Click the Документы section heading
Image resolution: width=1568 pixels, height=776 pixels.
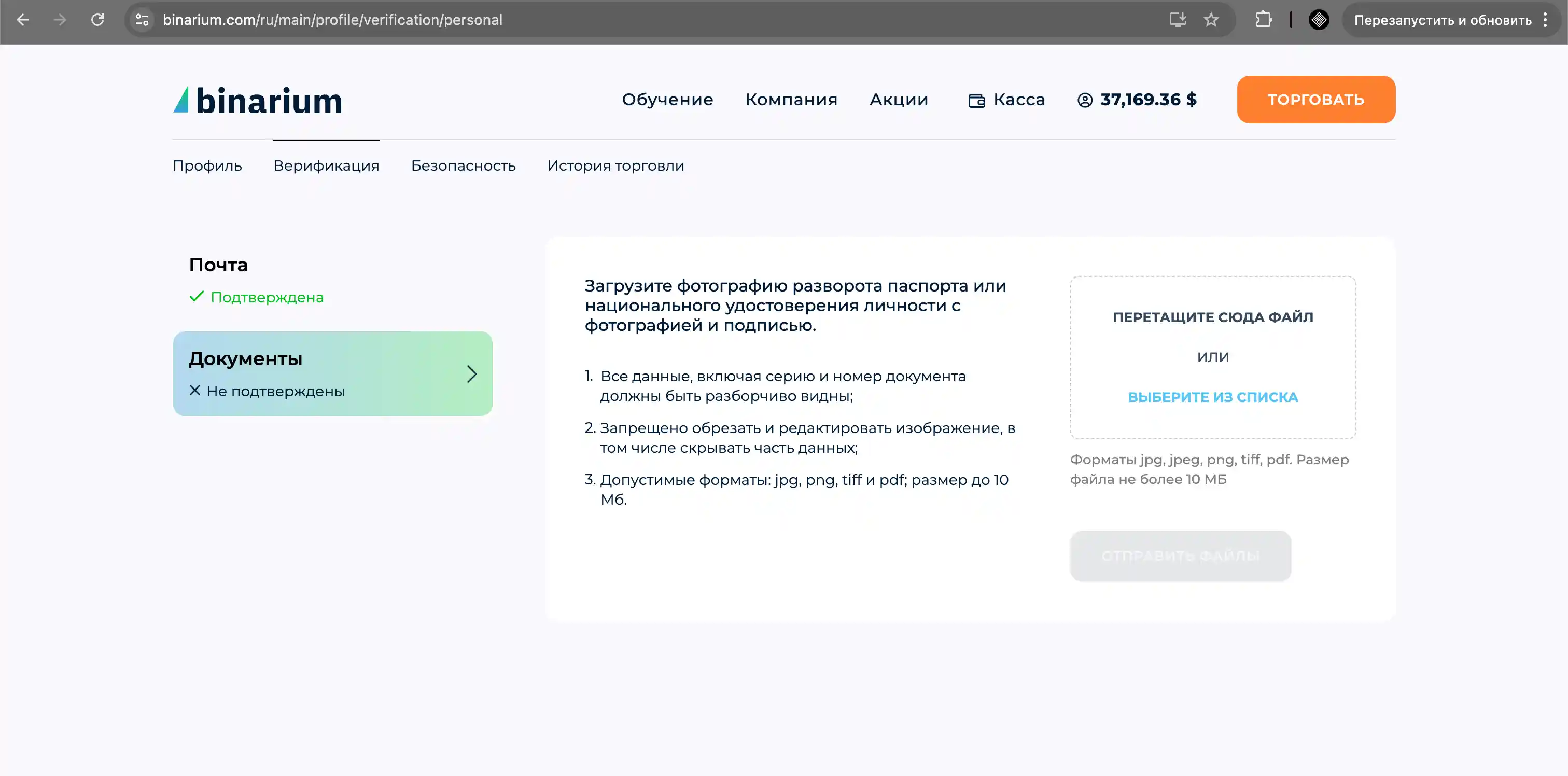tap(245, 359)
